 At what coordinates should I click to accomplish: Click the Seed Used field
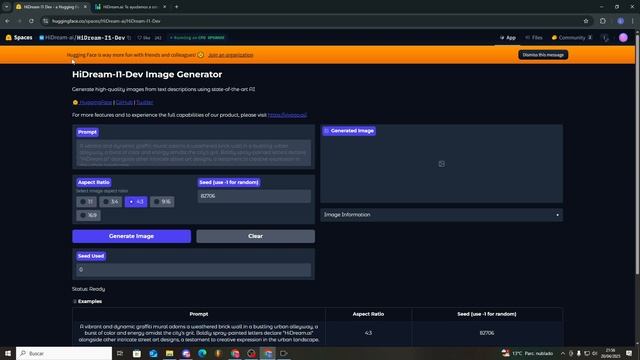pyautogui.click(x=193, y=269)
